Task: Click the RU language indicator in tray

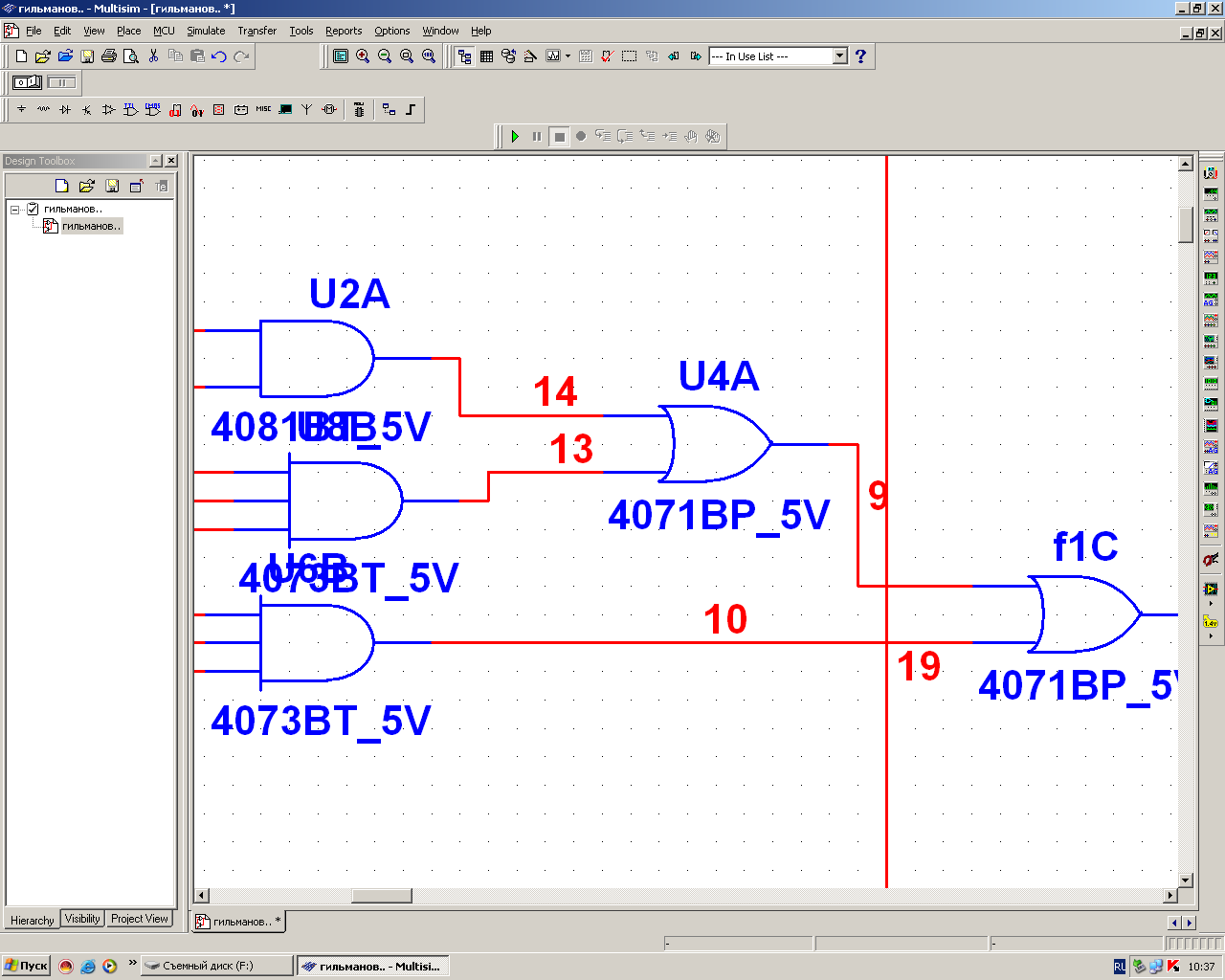Action: (1120, 967)
